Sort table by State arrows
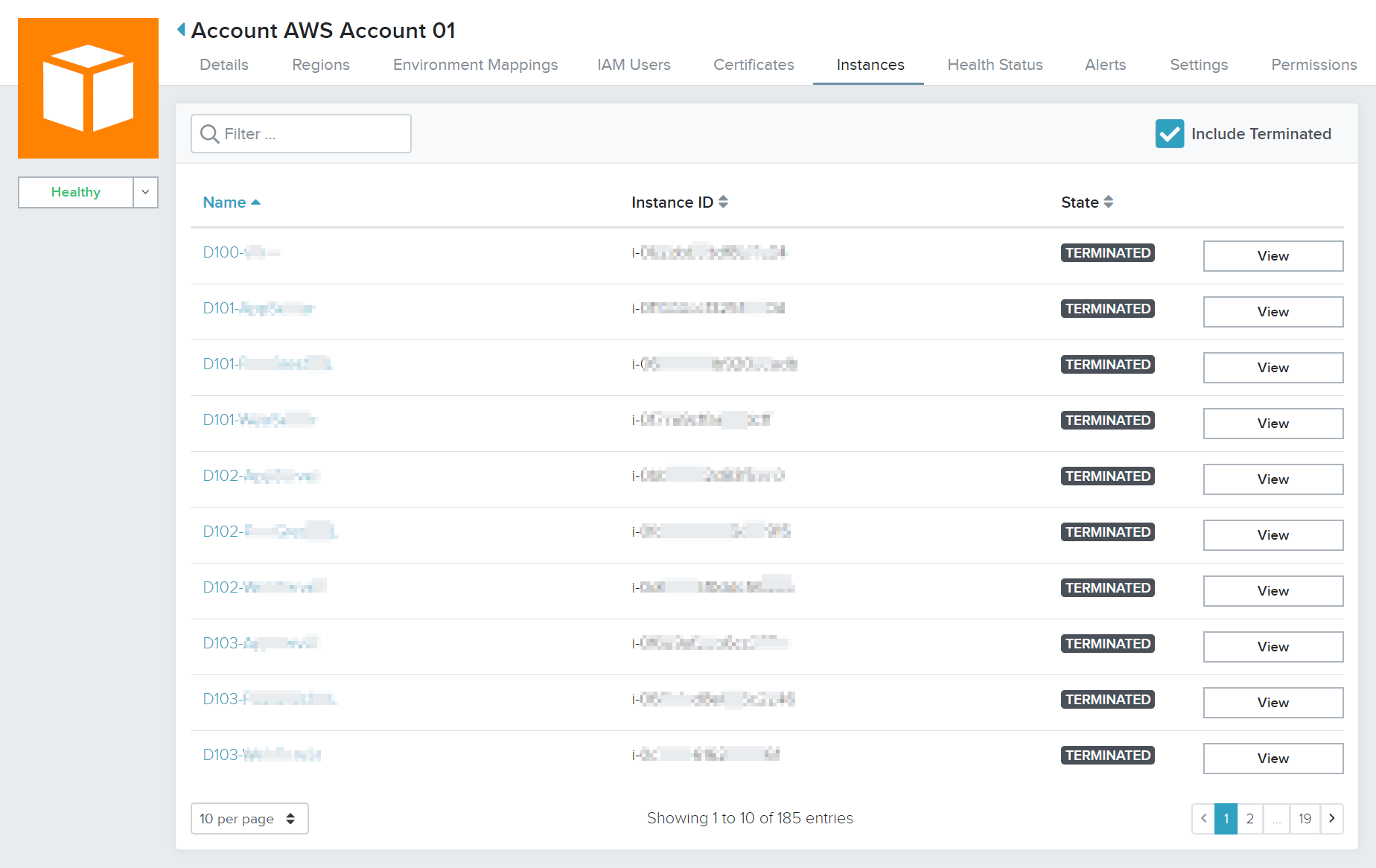Image resolution: width=1376 pixels, height=868 pixels. click(1108, 202)
